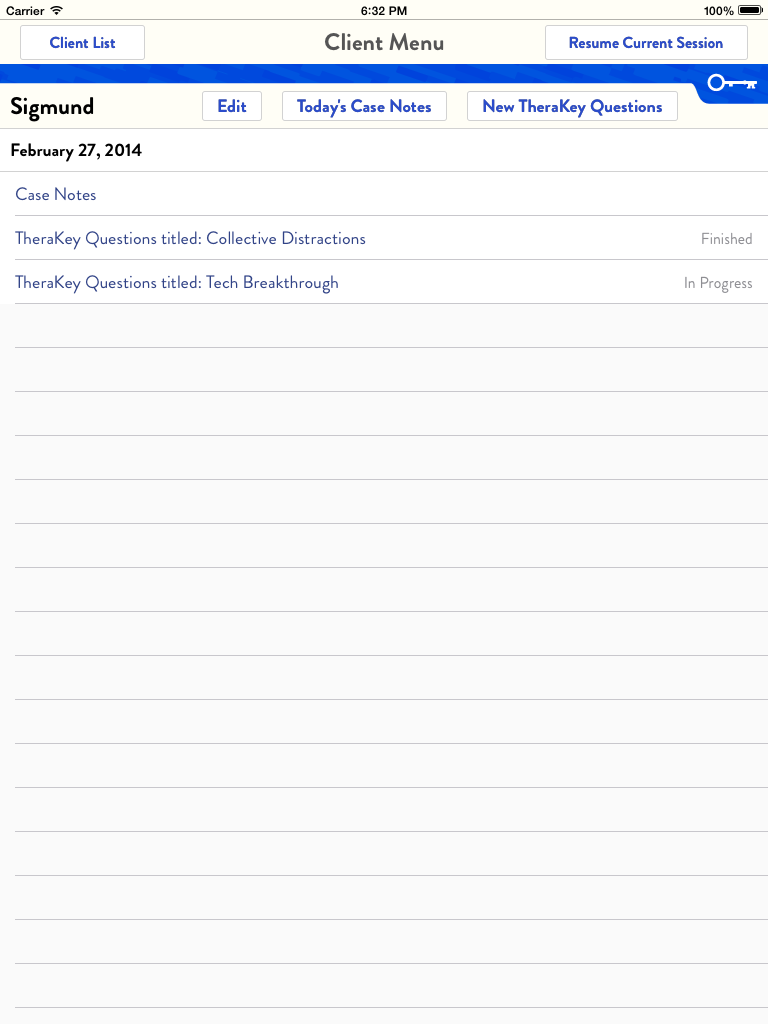Open the Tech Breakthrough questions
Image resolution: width=768 pixels, height=1024 pixels.
[x=177, y=283]
